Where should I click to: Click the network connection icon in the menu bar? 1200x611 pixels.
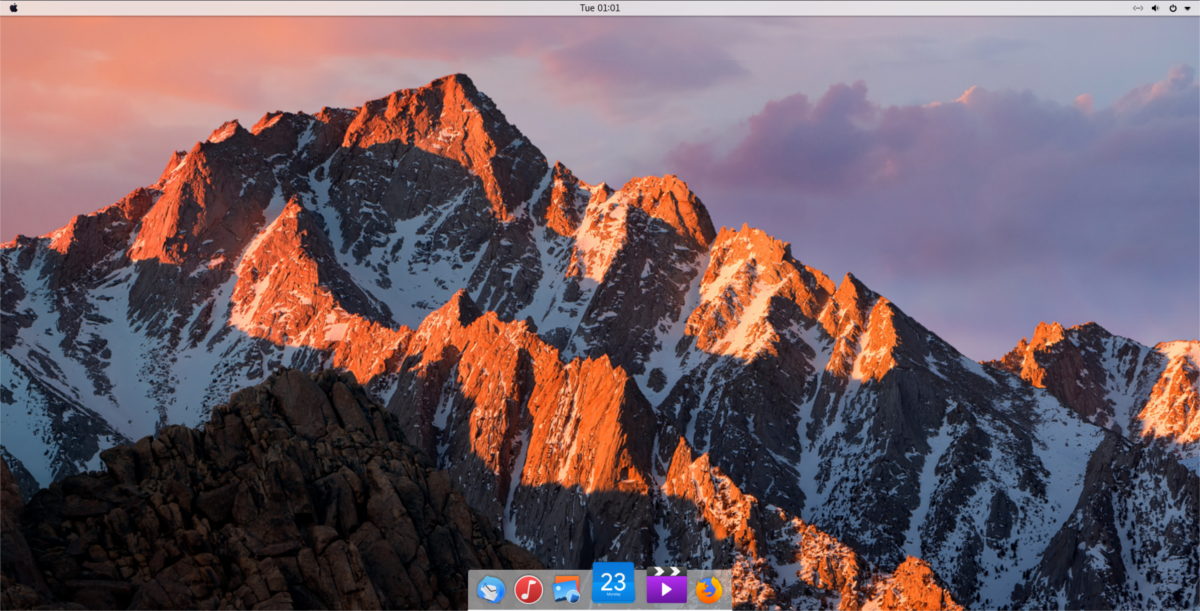1138,8
